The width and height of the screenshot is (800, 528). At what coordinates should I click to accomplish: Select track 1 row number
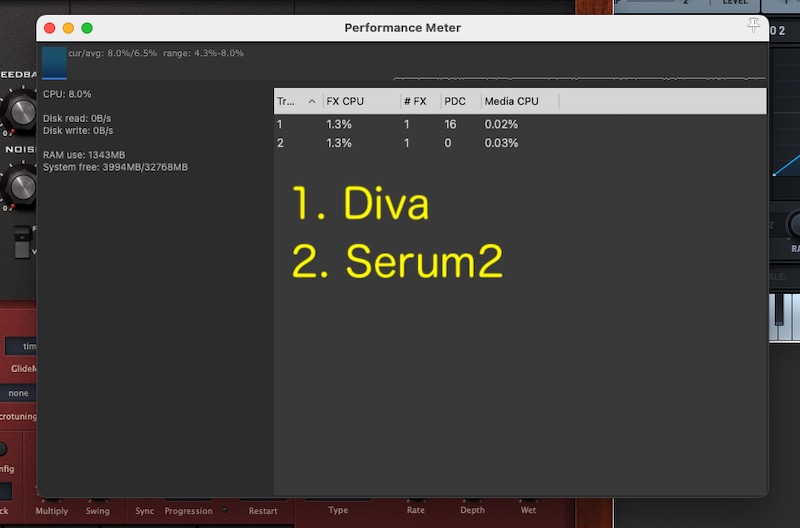(280, 124)
